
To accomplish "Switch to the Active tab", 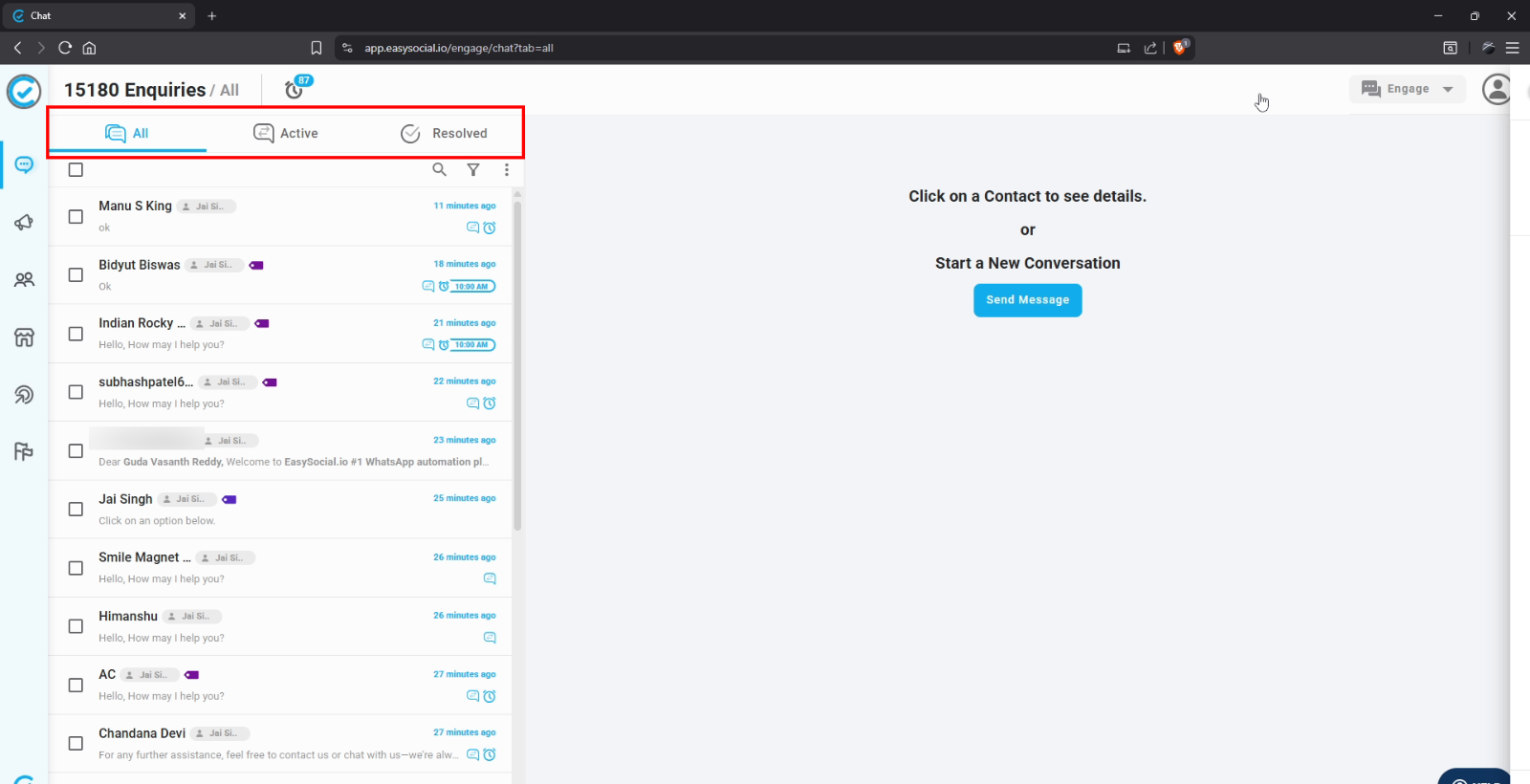I will pos(286,134).
